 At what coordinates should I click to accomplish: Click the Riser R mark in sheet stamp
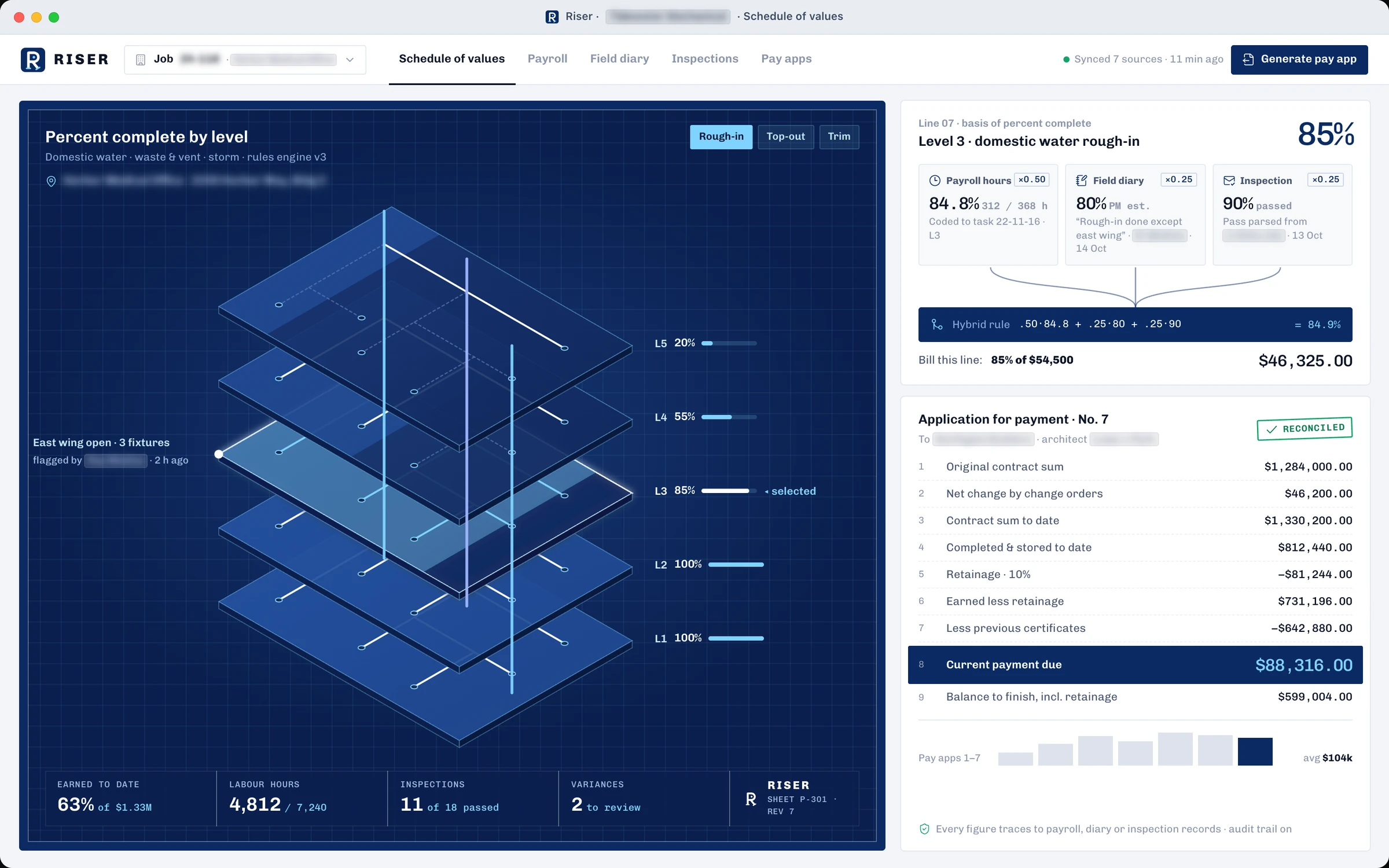751,799
